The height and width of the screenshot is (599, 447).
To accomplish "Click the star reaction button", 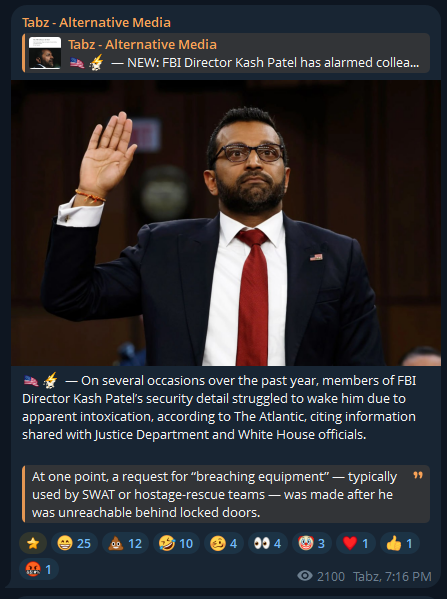I will click(33, 543).
